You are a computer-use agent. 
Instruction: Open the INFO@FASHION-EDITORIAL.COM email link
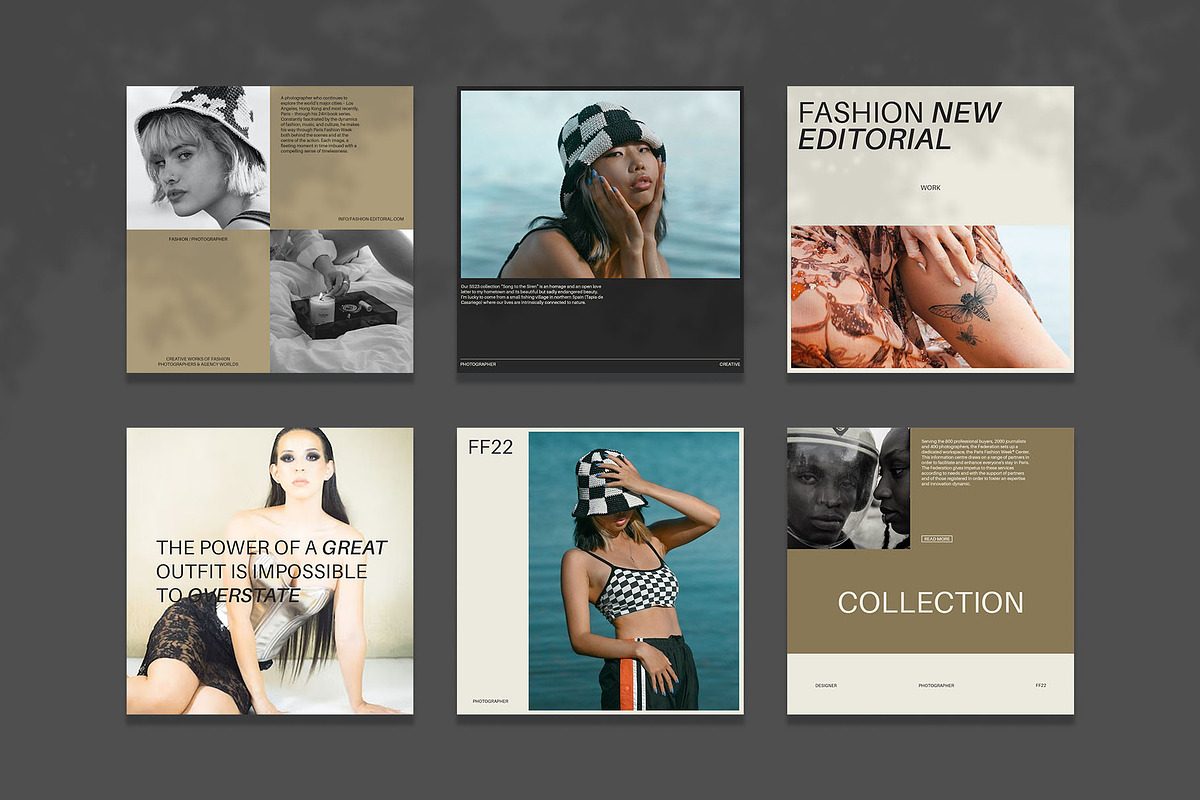(371, 218)
